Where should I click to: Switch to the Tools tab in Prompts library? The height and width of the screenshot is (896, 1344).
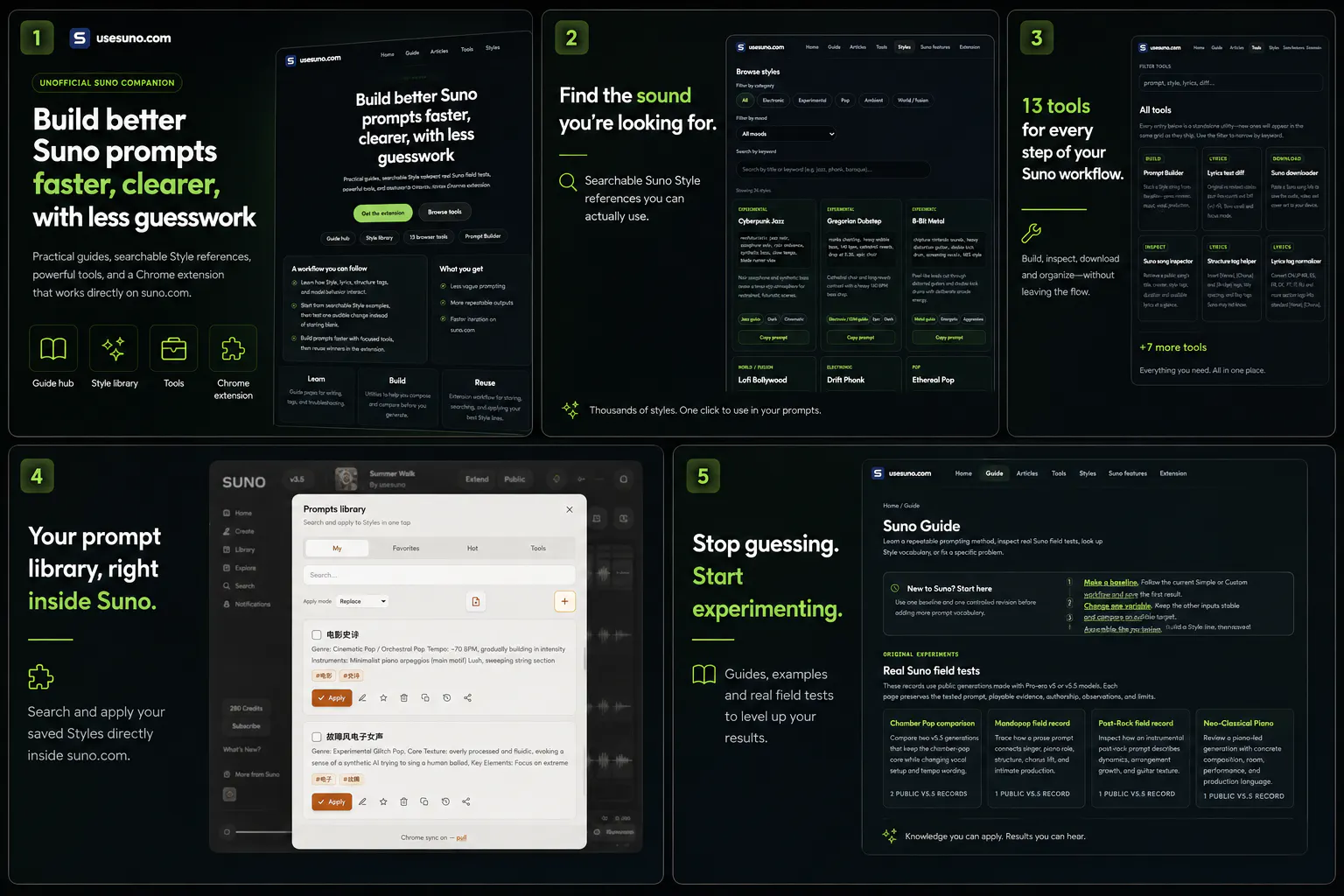(538, 549)
